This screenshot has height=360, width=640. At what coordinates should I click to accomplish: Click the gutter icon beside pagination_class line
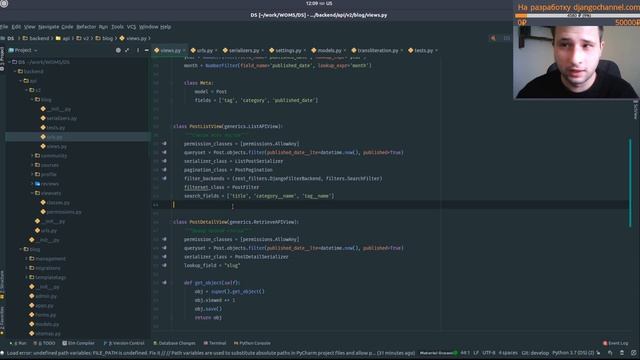(x=164, y=170)
